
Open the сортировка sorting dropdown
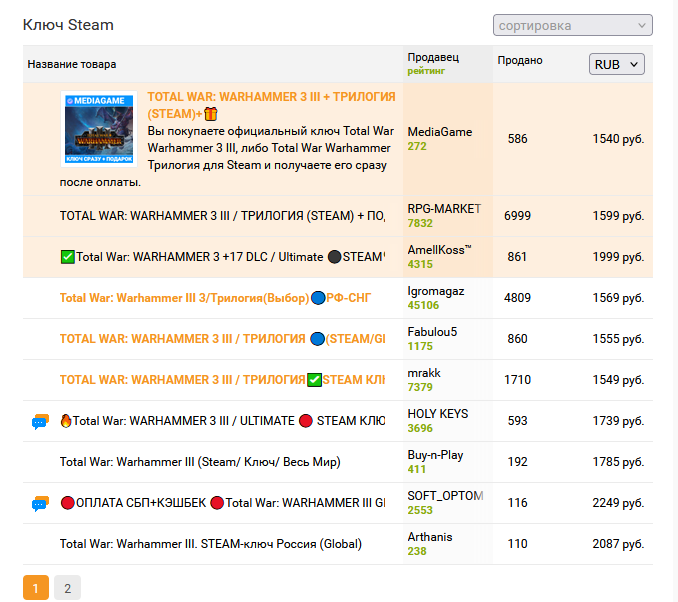[x=572, y=25]
